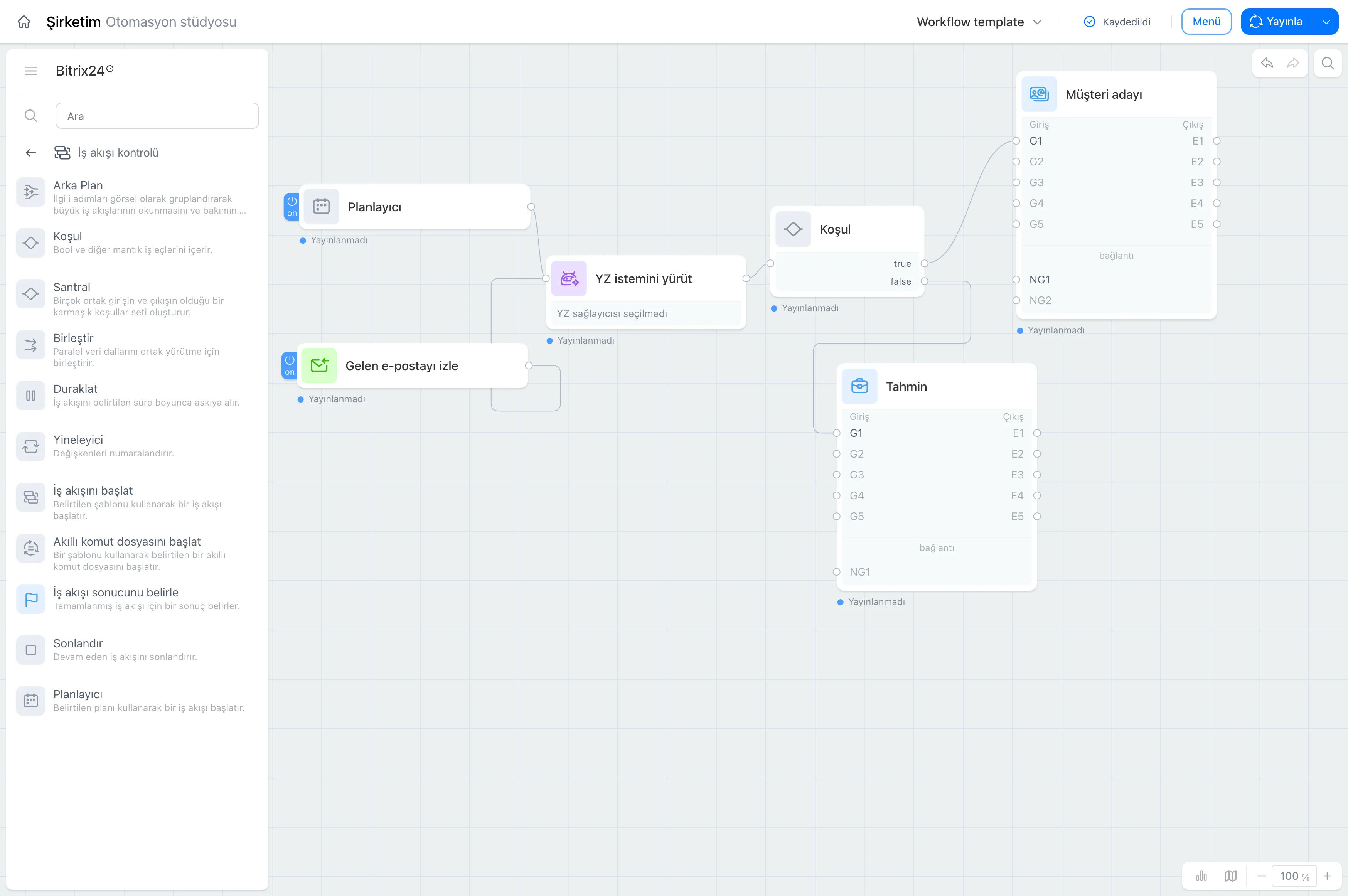Select the Birleştir block icon
Image resolution: width=1348 pixels, height=896 pixels.
point(31,345)
